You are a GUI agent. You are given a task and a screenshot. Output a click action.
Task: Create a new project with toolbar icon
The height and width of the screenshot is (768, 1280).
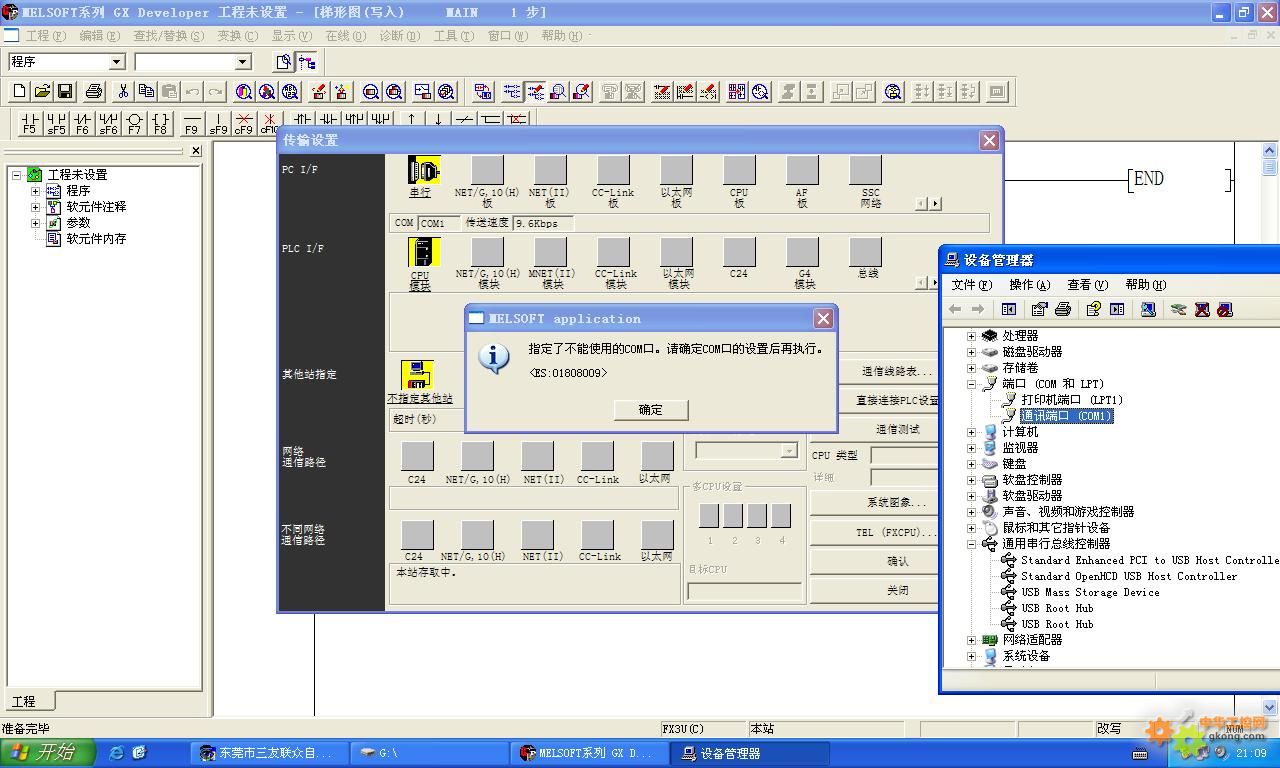(x=19, y=91)
